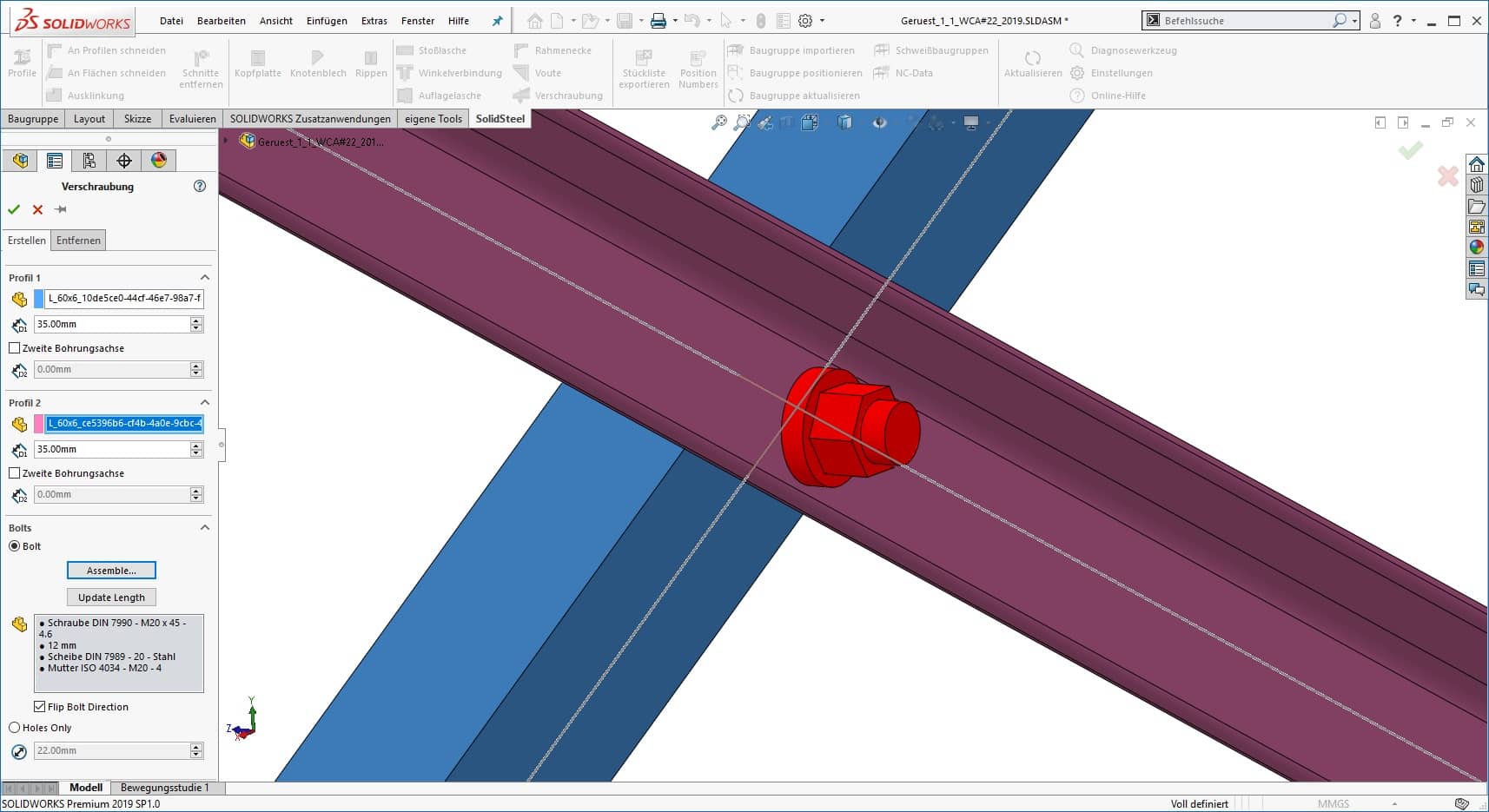The width and height of the screenshot is (1489, 812).
Task: Accept with the large green checkmark in the viewport
Action: [x=1410, y=150]
